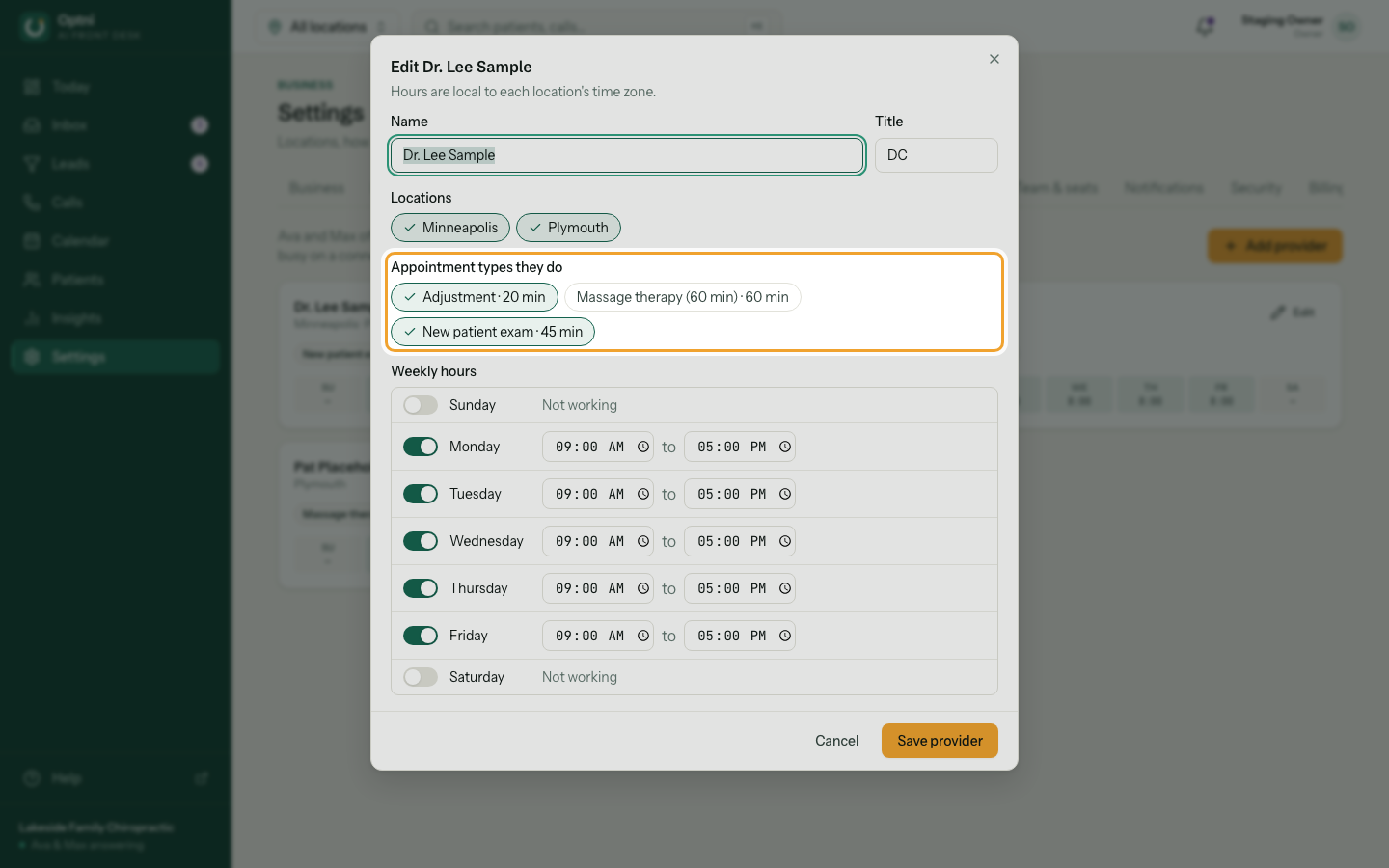
Task: Cancel editing the provider
Action: point(836,741)
